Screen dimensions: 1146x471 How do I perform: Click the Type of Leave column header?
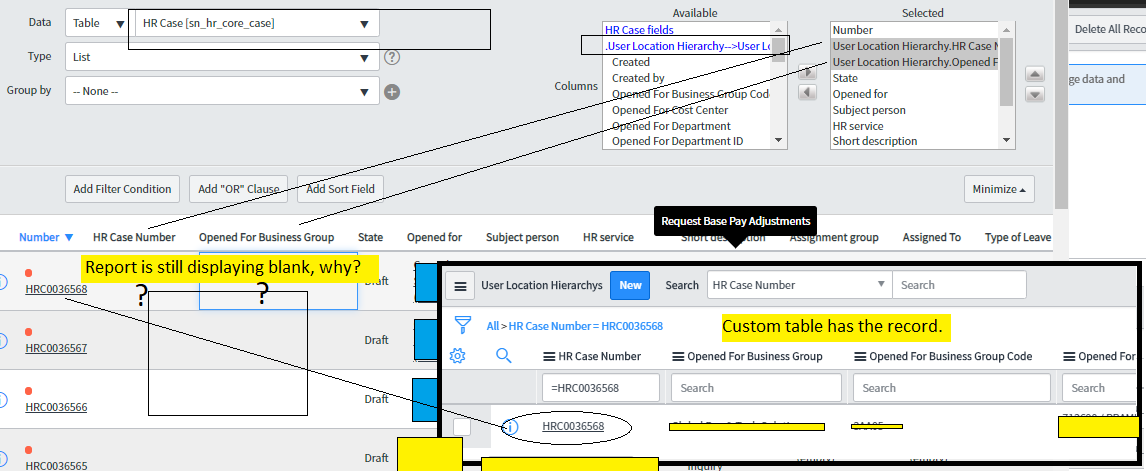coord(1018,237)
